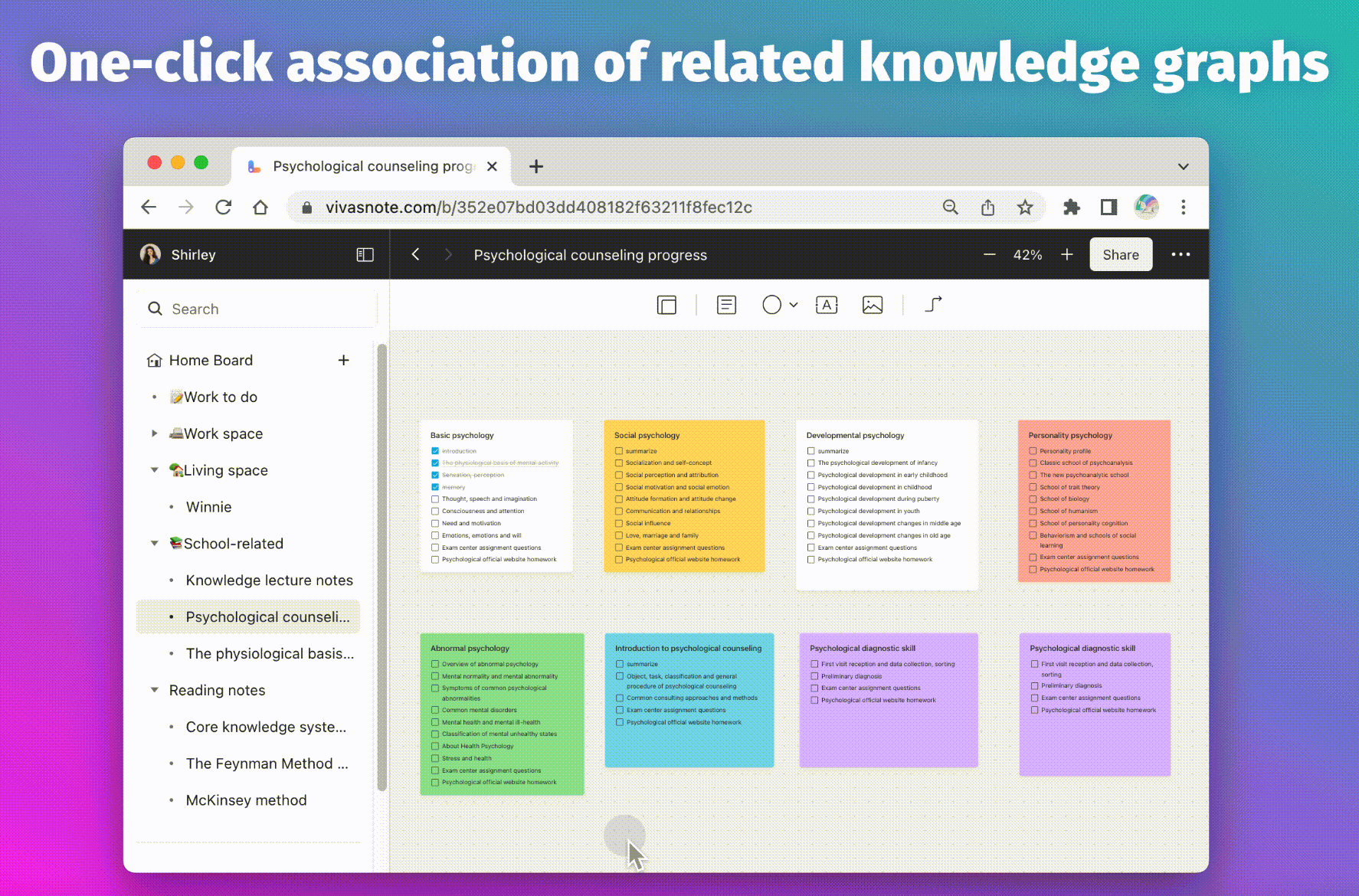Check 'Thought, speech and imagination'
Image resolution: width=1359 pixels, height=896 pixels.
pyautogui.click(x=435, y=499)
